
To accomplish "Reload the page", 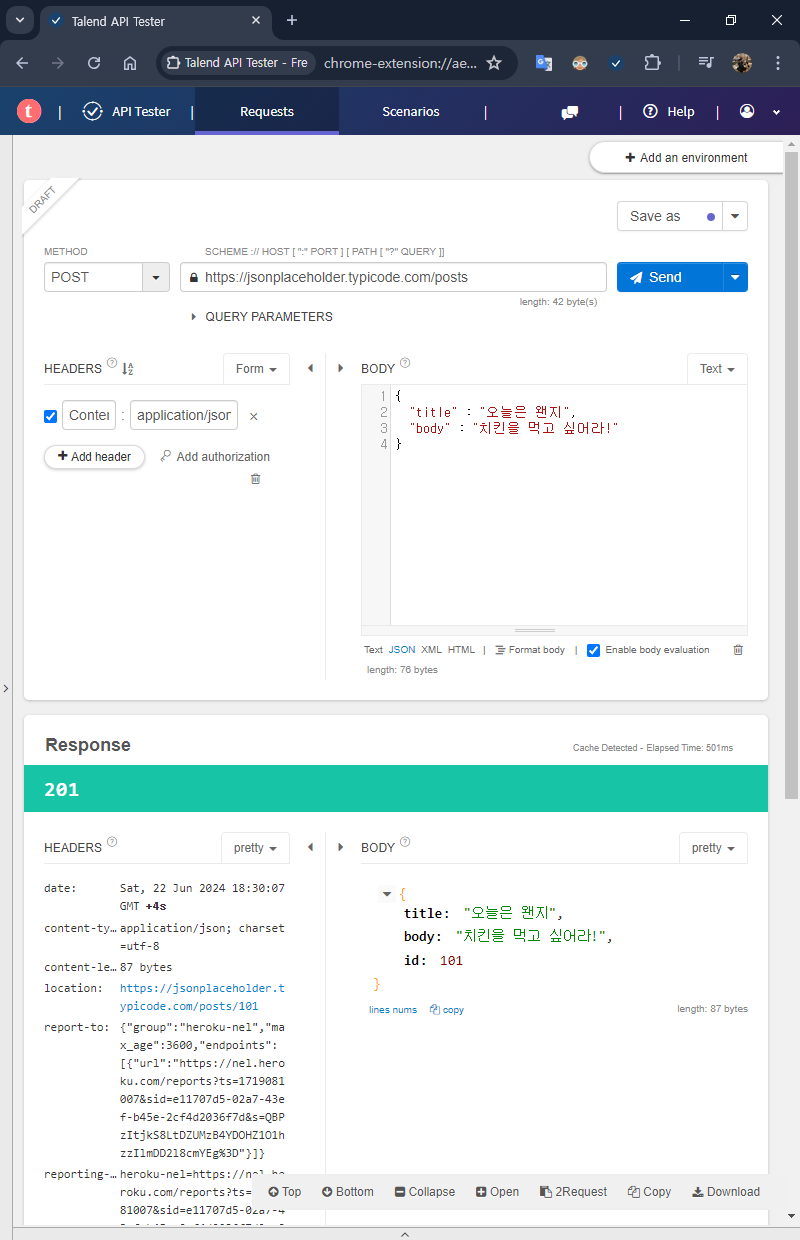I will (94, 62).
